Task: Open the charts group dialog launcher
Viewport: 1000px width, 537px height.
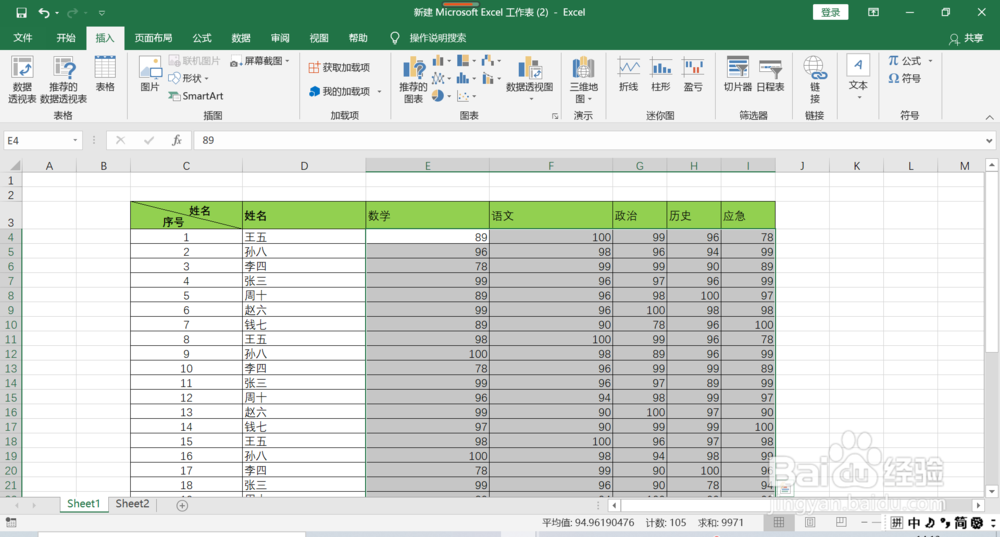Action: pos(555,116)
